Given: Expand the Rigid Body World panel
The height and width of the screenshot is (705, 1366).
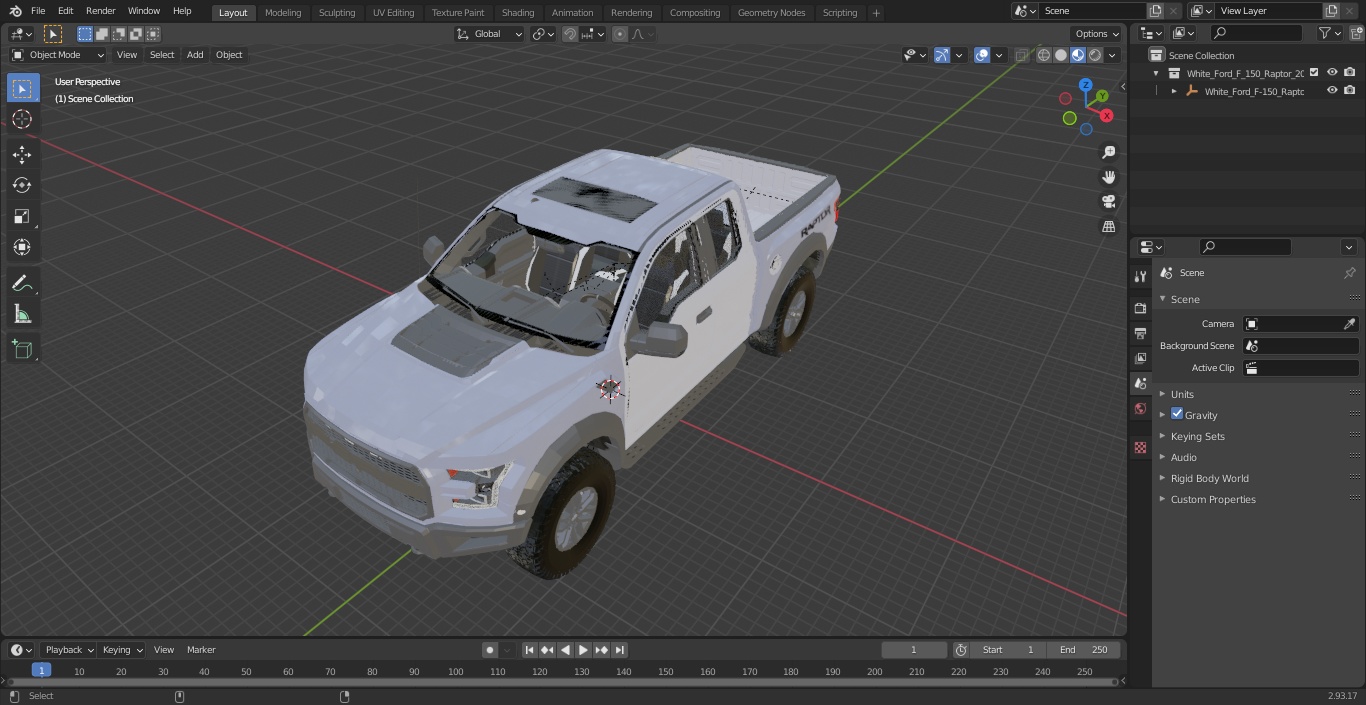Looking at the screenshot, I should (1209, 478).
